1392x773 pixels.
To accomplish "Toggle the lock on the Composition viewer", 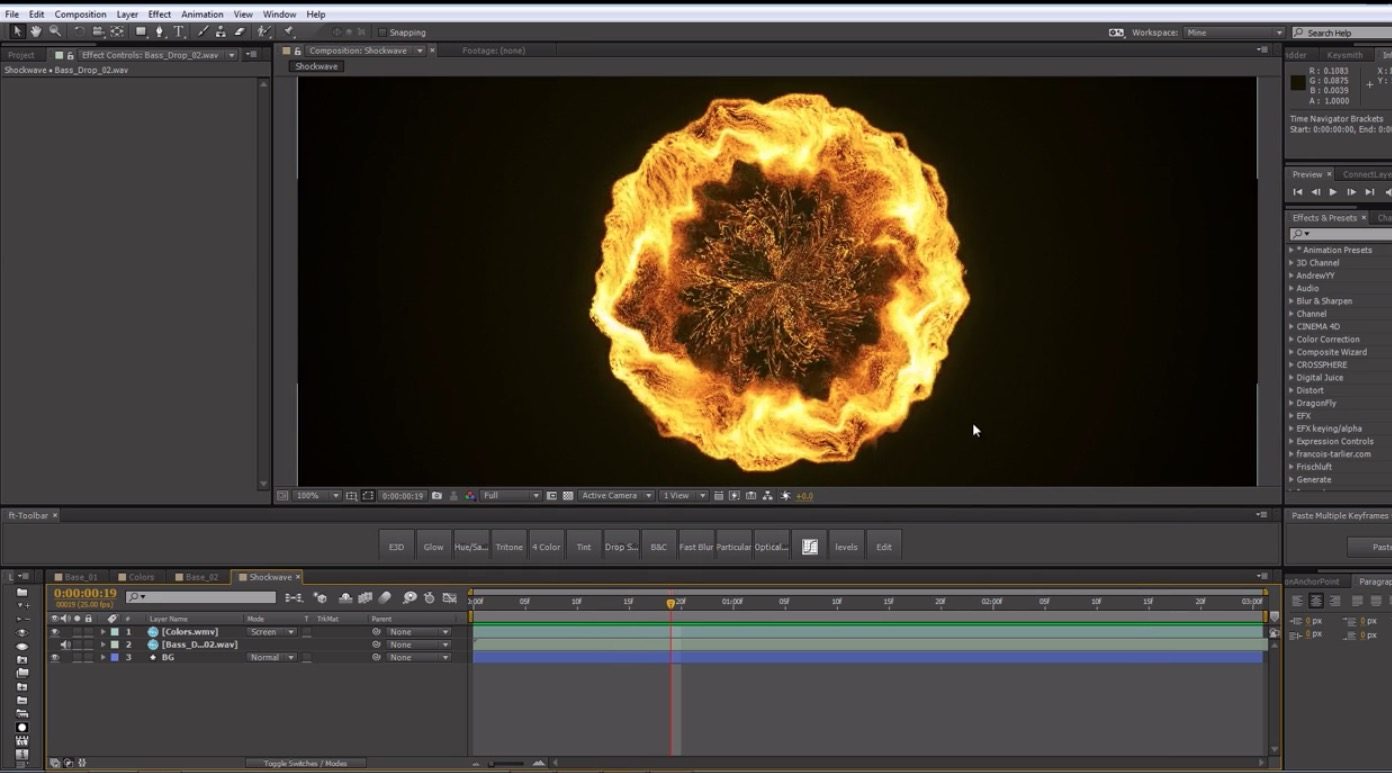I will click(x=298, y=51).
